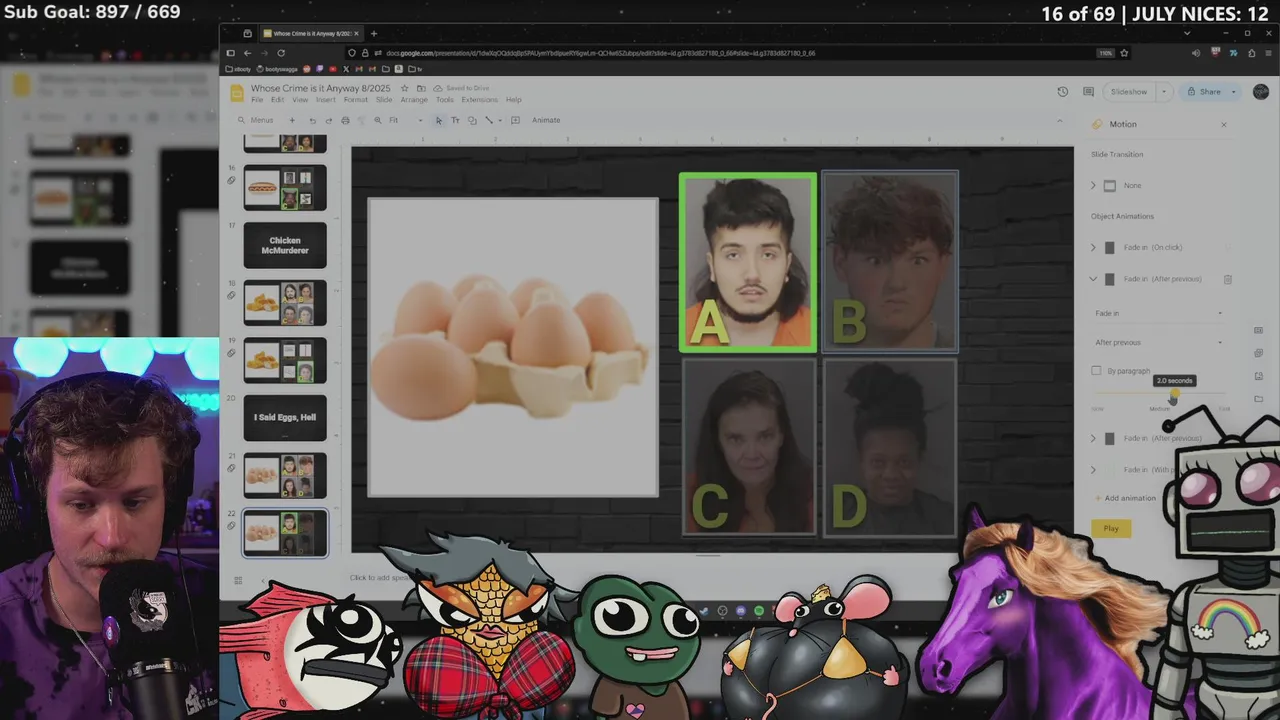Open the Arrange menu
The image size is (1280, 720).
(x=414, y=100)
